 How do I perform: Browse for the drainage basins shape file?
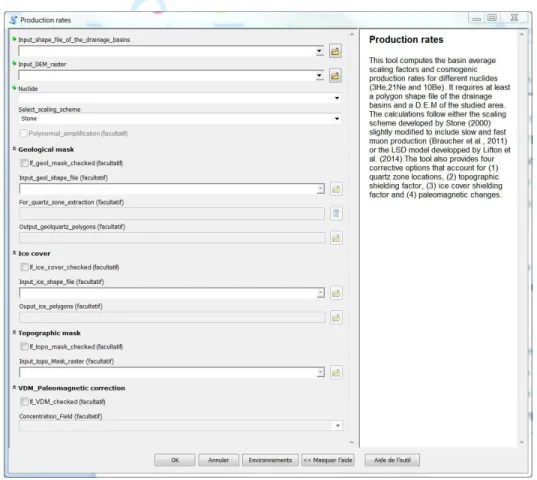tap(335, 51)
